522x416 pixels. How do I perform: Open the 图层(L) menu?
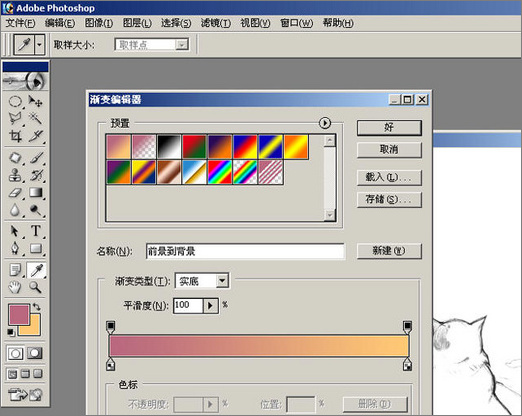137,23
